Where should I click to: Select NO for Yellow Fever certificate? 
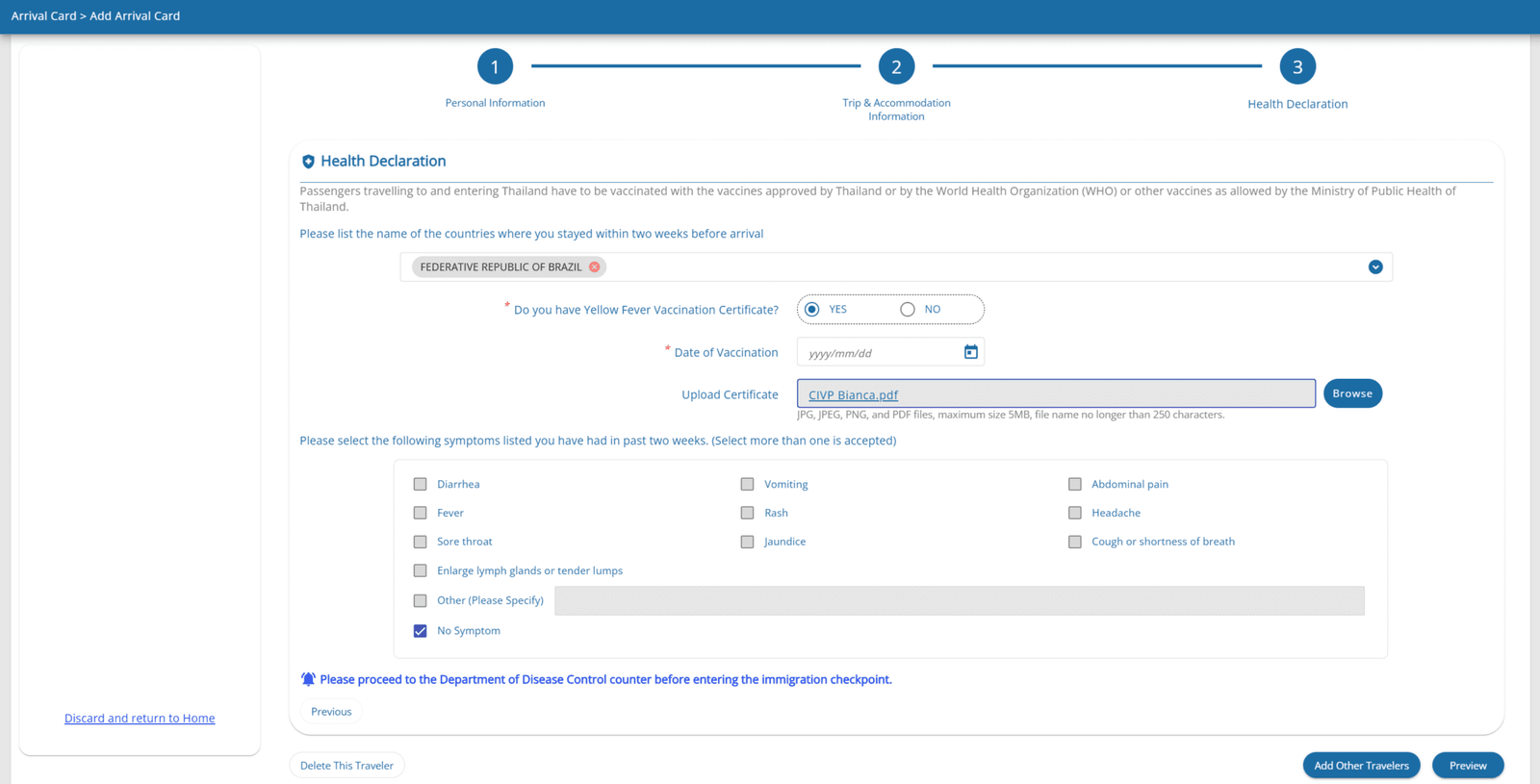click(x=908, y=310)
